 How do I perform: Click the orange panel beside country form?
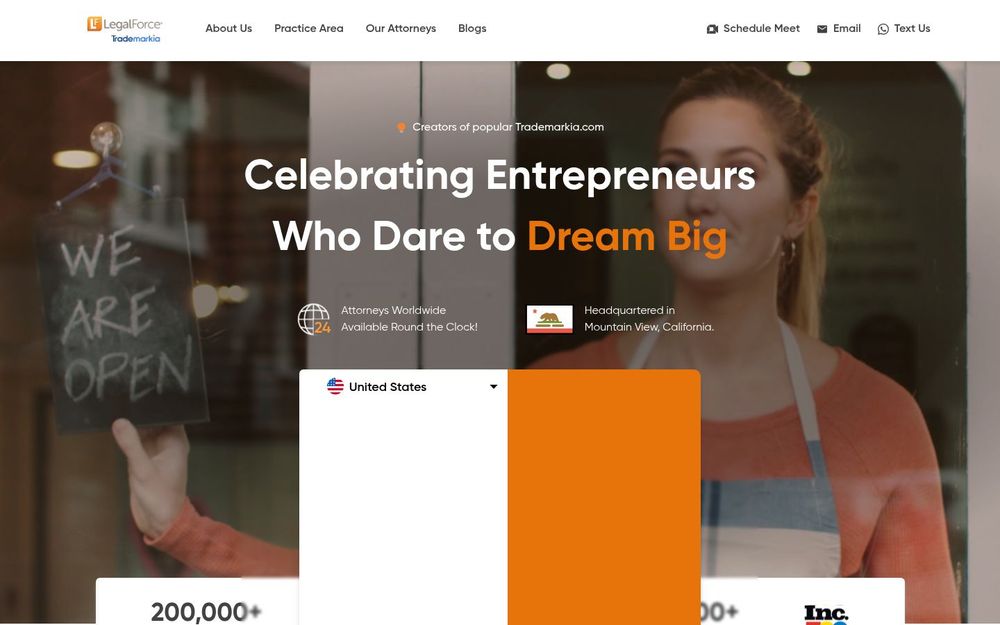(x=604, y=497)
